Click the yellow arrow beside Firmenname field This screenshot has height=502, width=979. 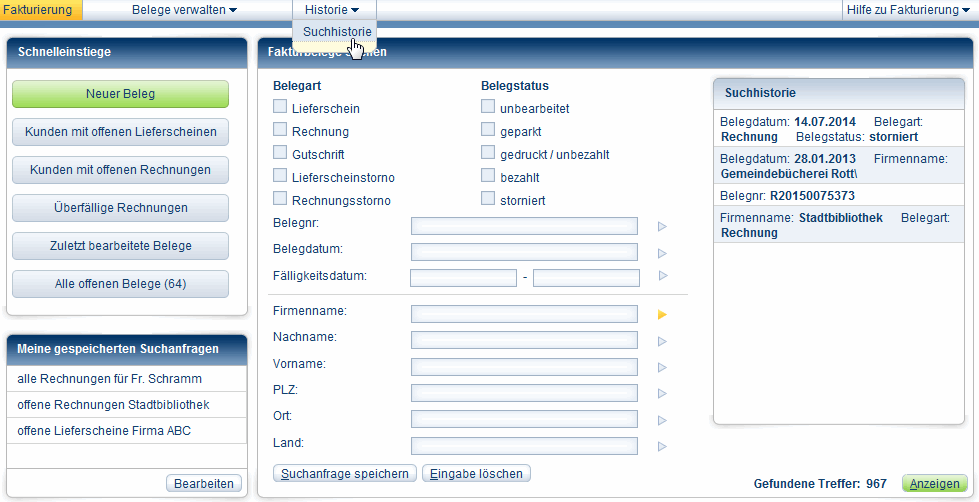(x=661, y=315)
